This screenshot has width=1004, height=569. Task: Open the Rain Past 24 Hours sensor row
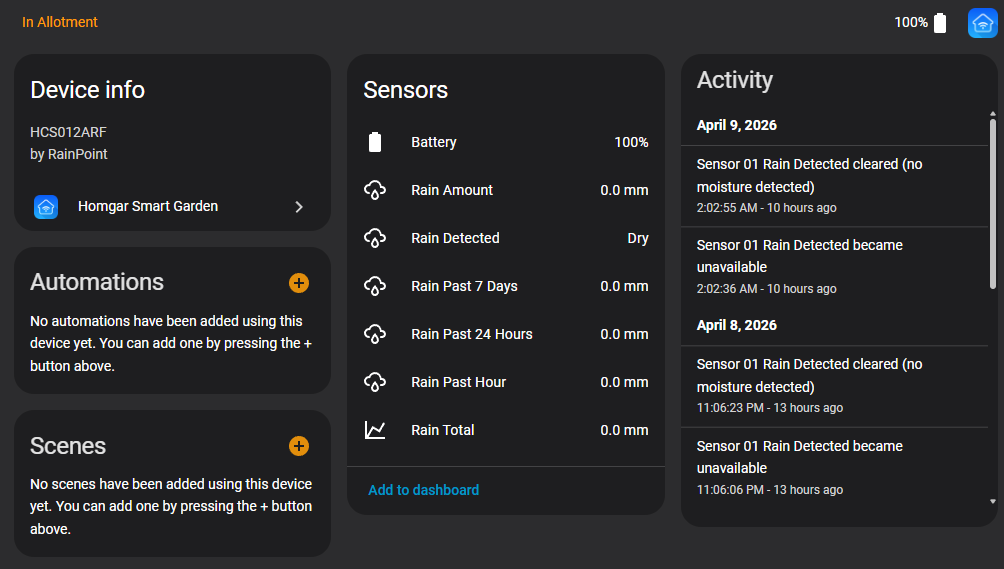click(506, 334)
